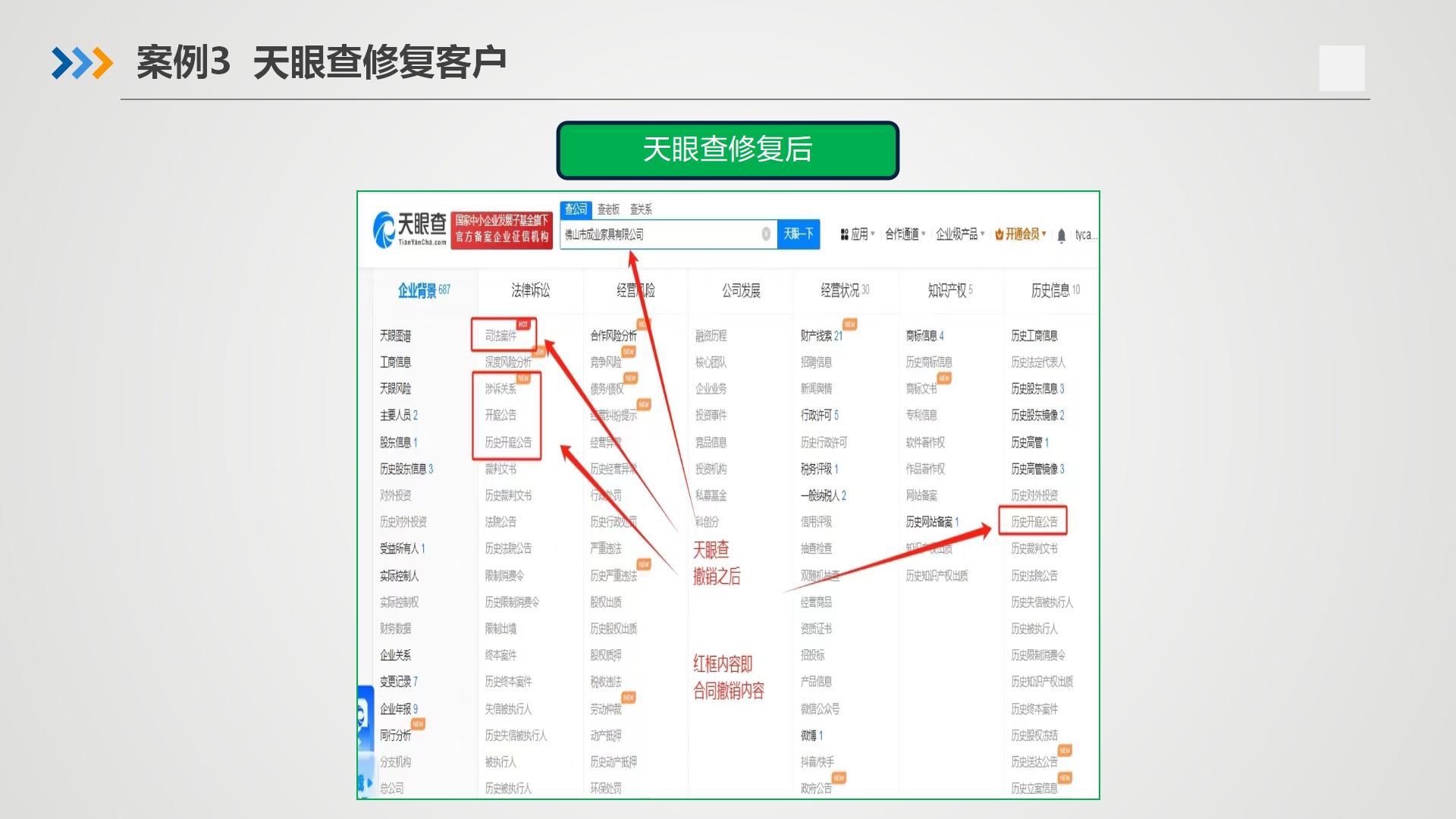Open 历史网站备案 1 entry
This screenshot has width=1456, height=819.
pyautogui.click(x=932, y=522)
